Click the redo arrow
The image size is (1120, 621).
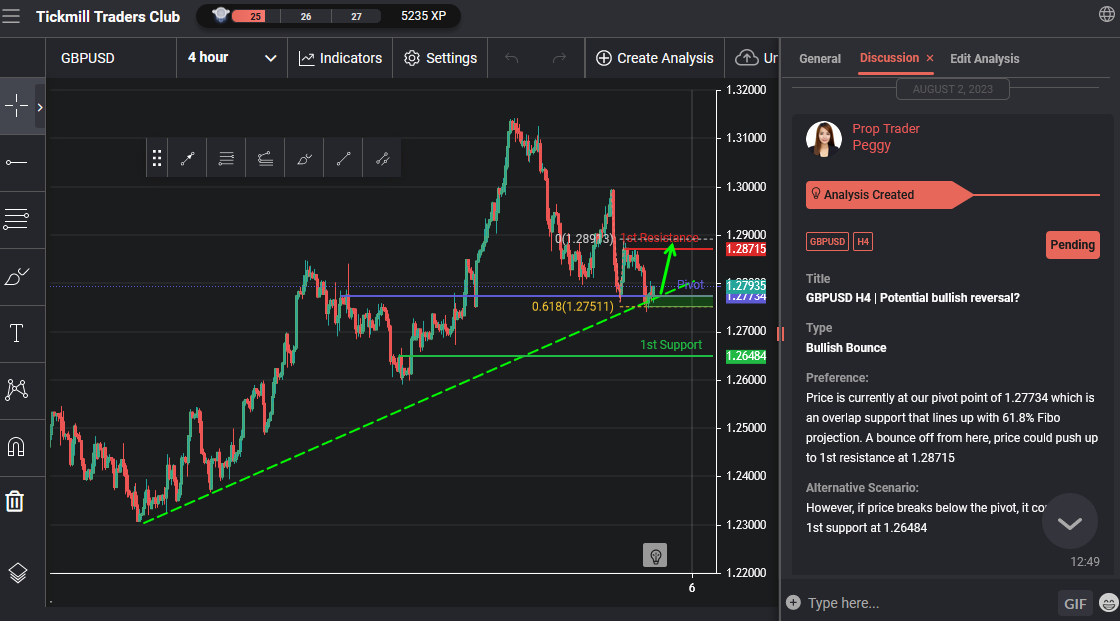click(x=559, y=58)
